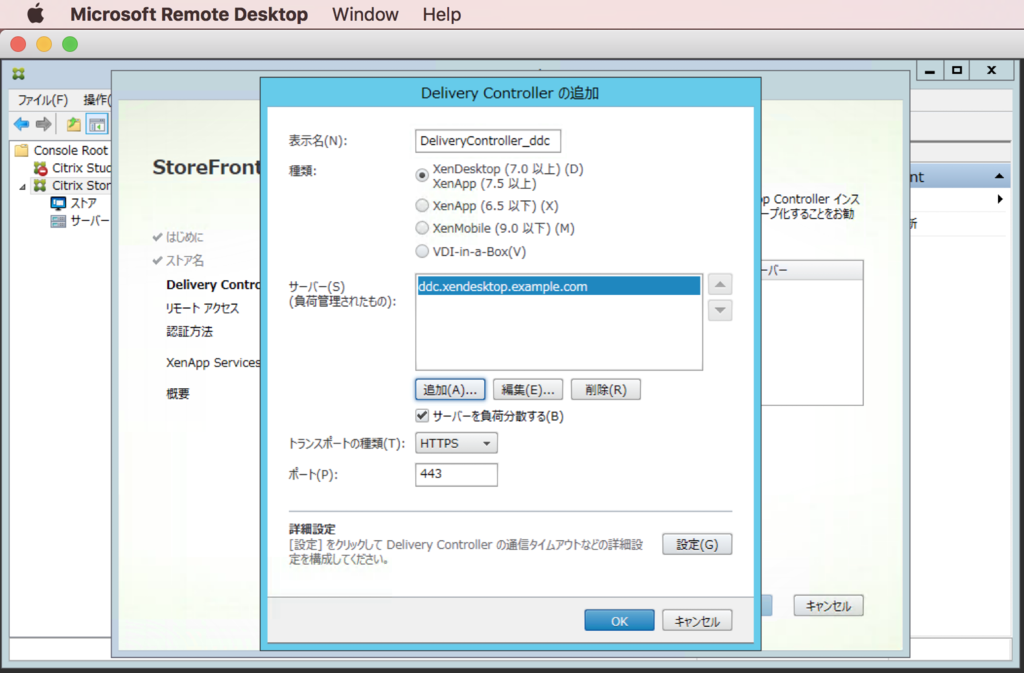Select 認証方法 wizard step
The image size is (1024, 673).
click(x=189, y=332)
